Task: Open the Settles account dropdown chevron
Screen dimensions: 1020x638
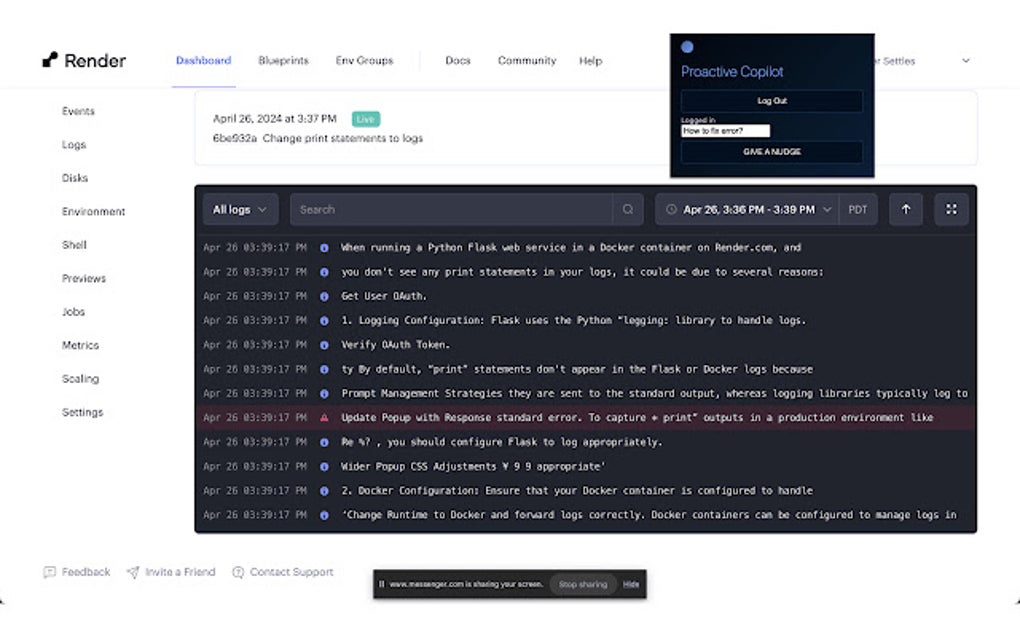Action: 965,61
